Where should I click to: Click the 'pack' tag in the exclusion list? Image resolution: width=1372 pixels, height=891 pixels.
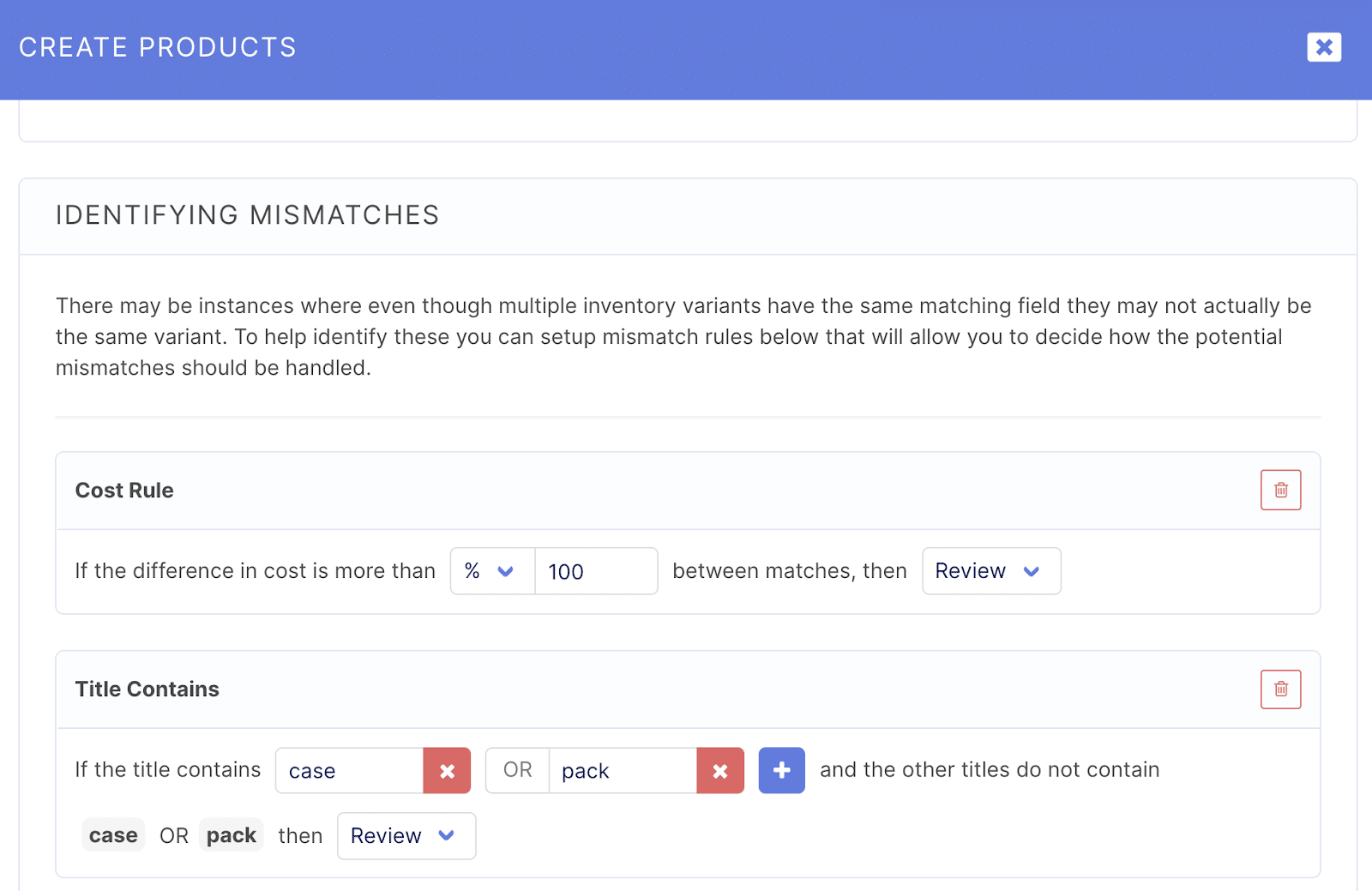pos(232,835)
